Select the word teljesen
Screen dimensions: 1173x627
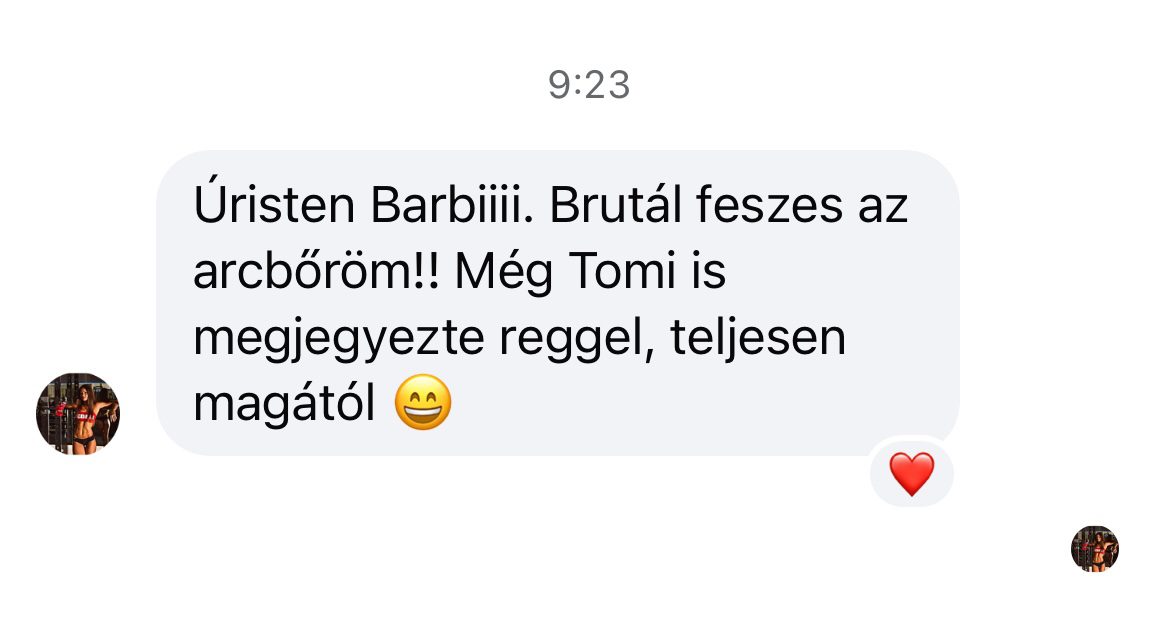(x=758, y=340)
